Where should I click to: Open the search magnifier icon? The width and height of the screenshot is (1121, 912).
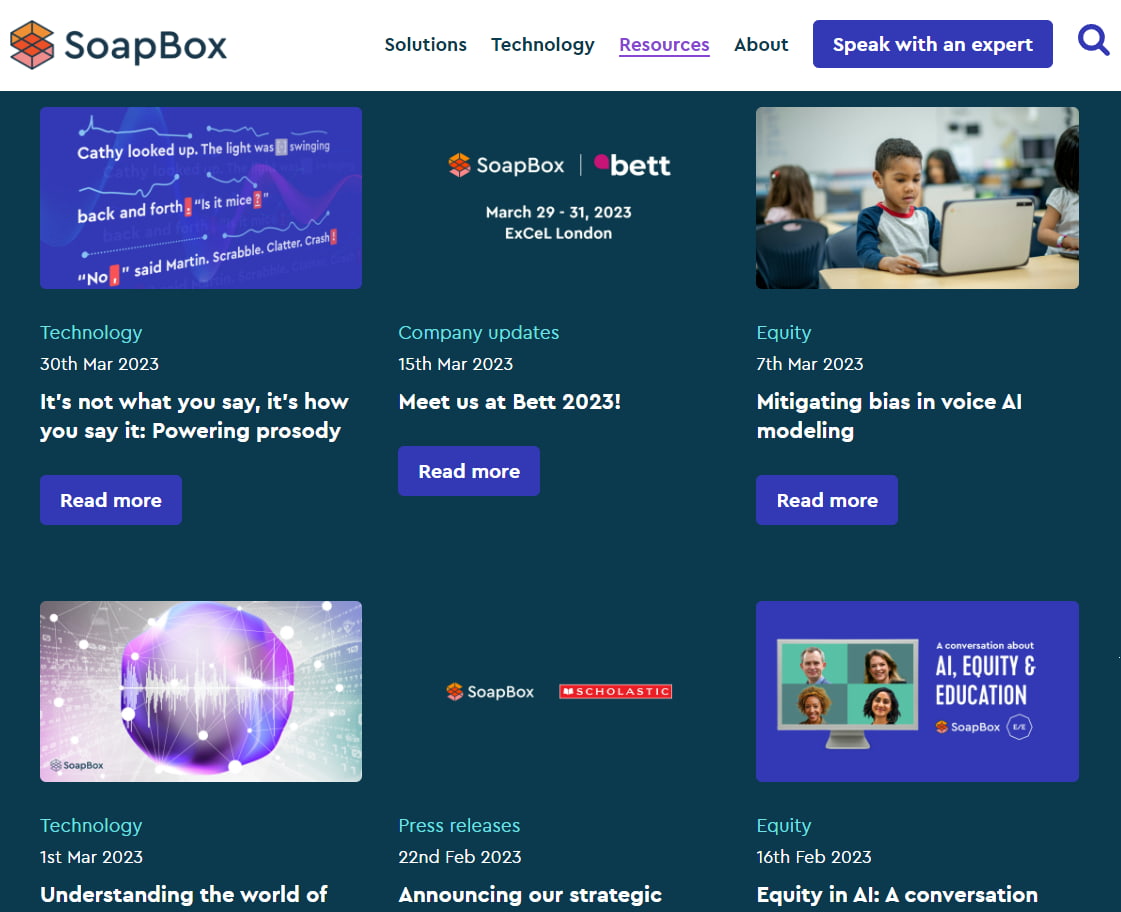tap(1093, 40)
